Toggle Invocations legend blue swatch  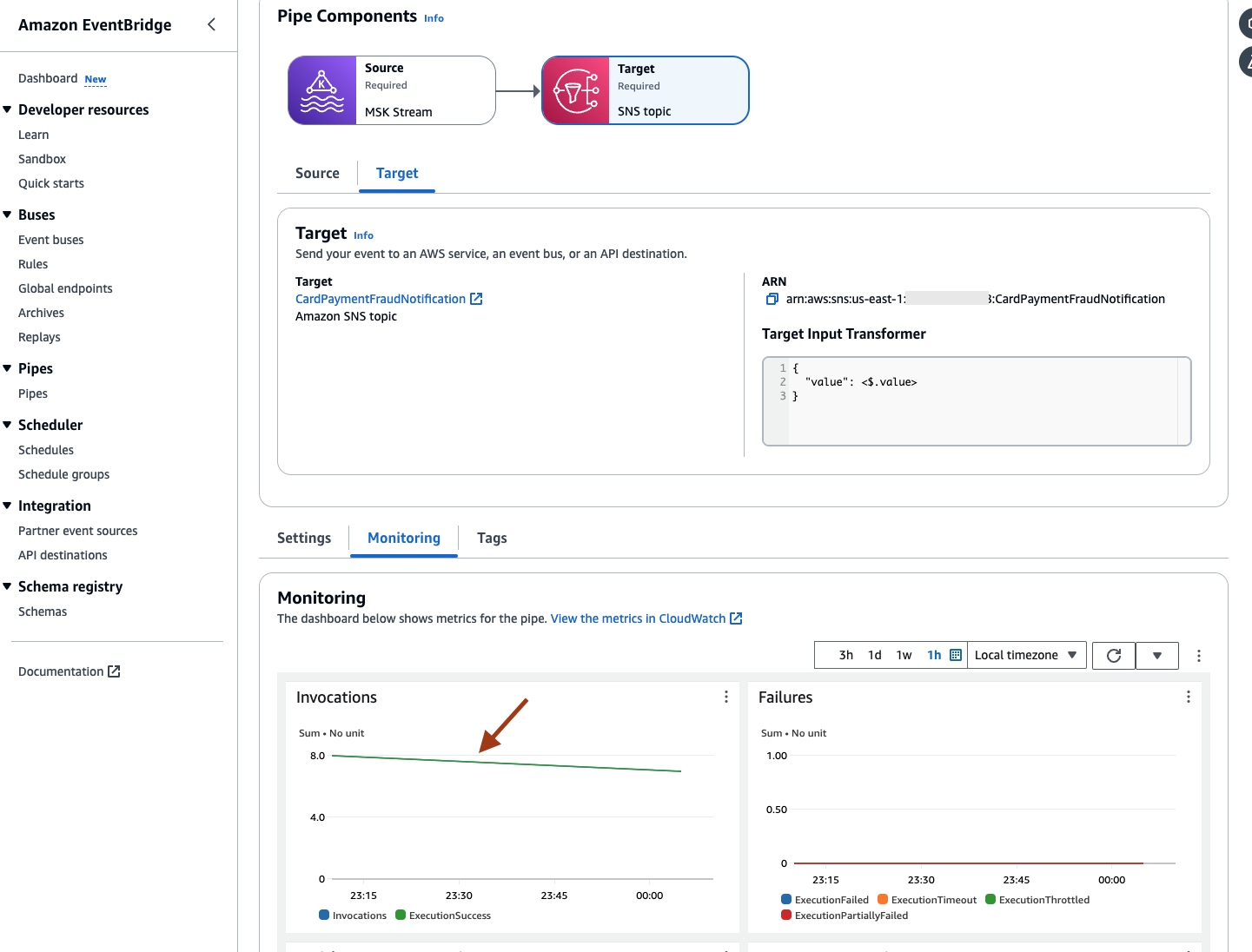click(x=324, y=915)
